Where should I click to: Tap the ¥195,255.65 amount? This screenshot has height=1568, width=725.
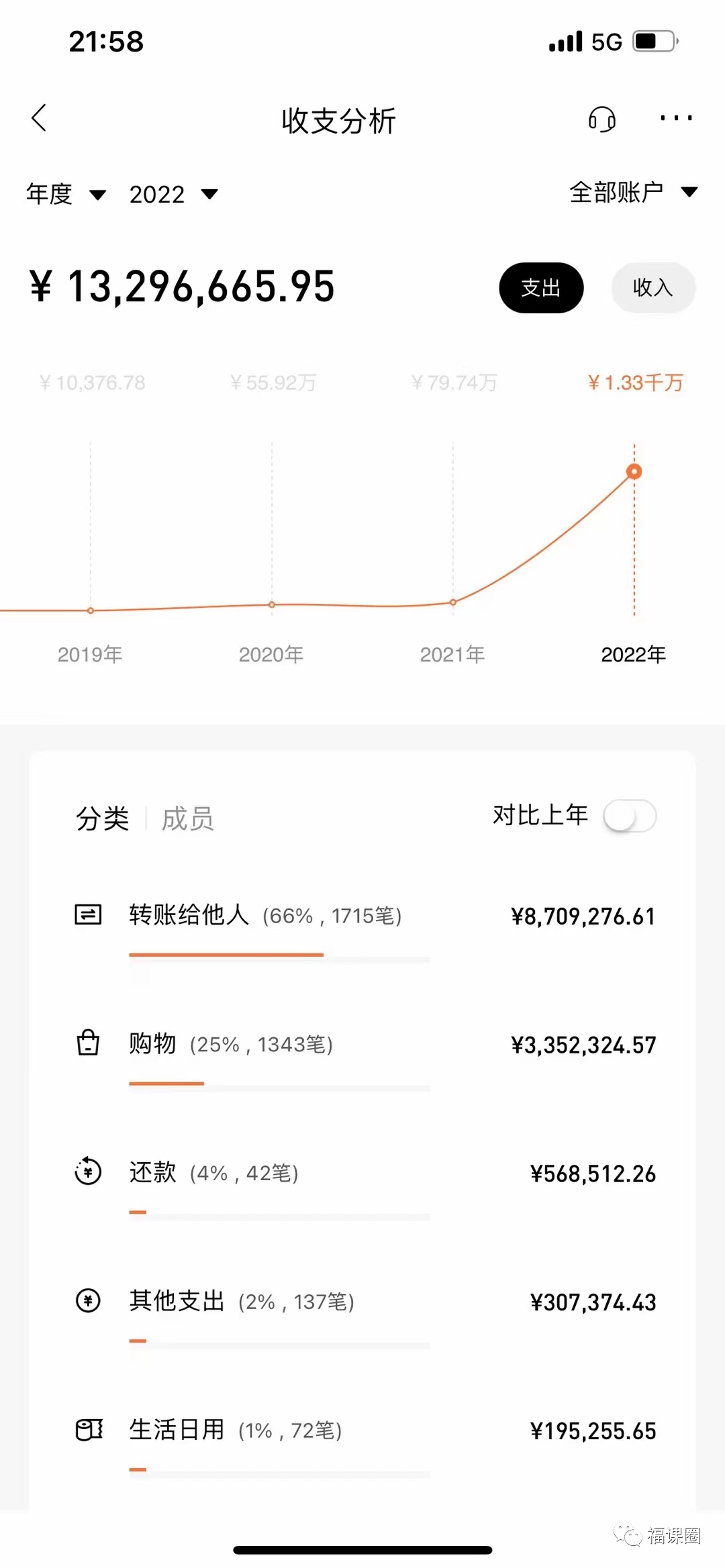coord(593,1431)
